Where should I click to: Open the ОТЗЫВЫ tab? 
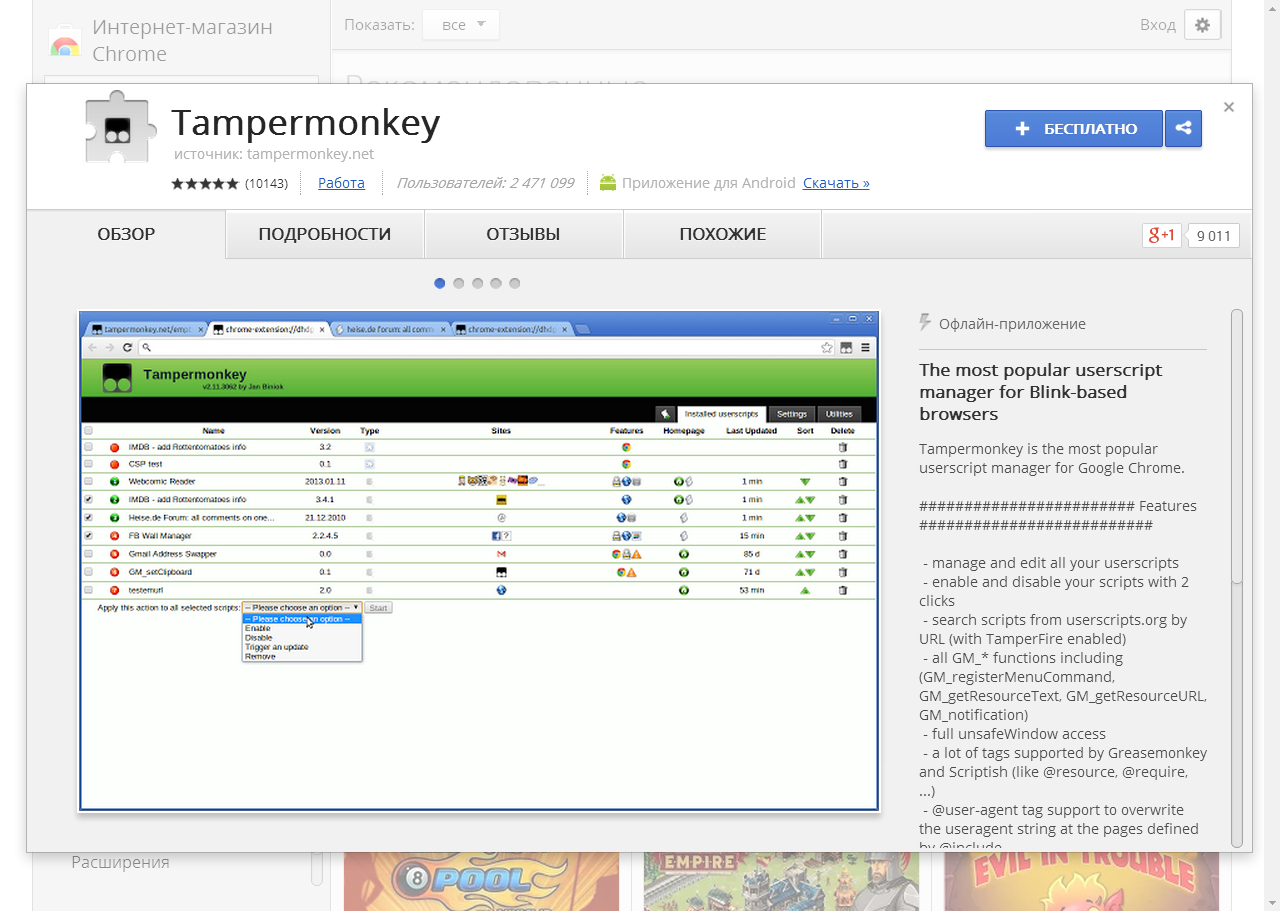pyautogui.click(x=523, y=235)
